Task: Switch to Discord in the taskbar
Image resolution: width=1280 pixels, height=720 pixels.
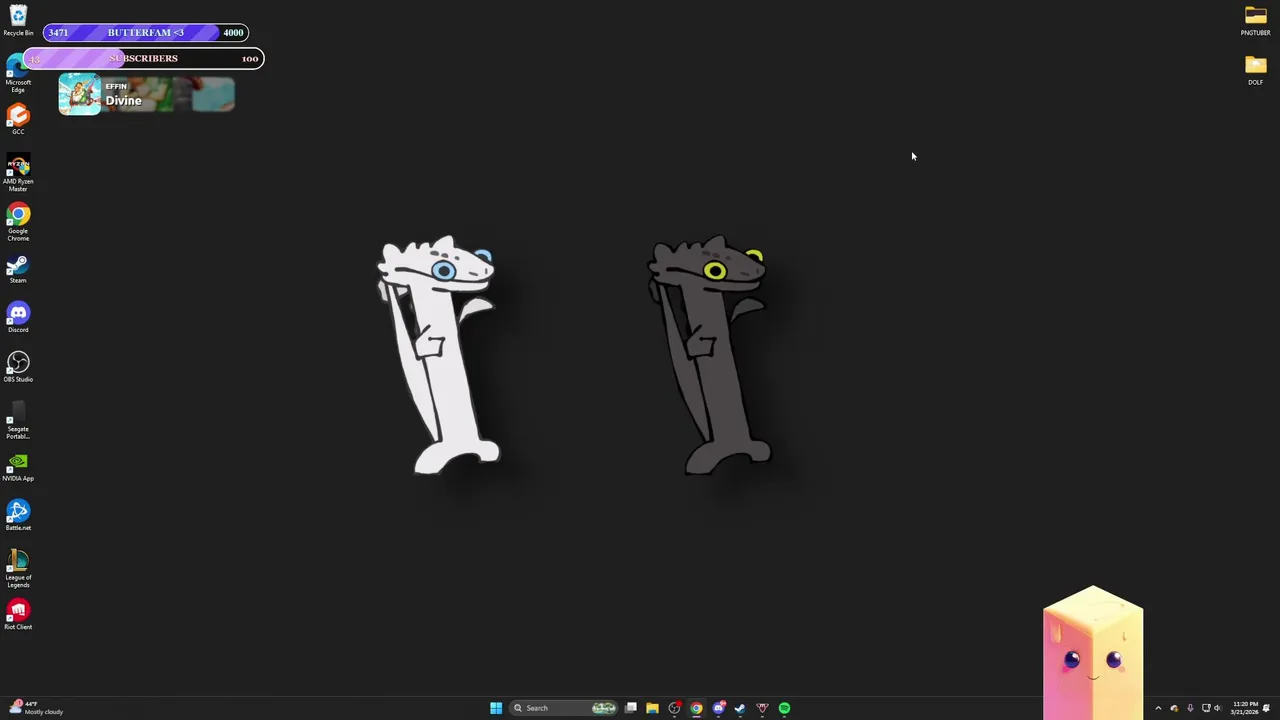Action: click(x=719, y=708)
